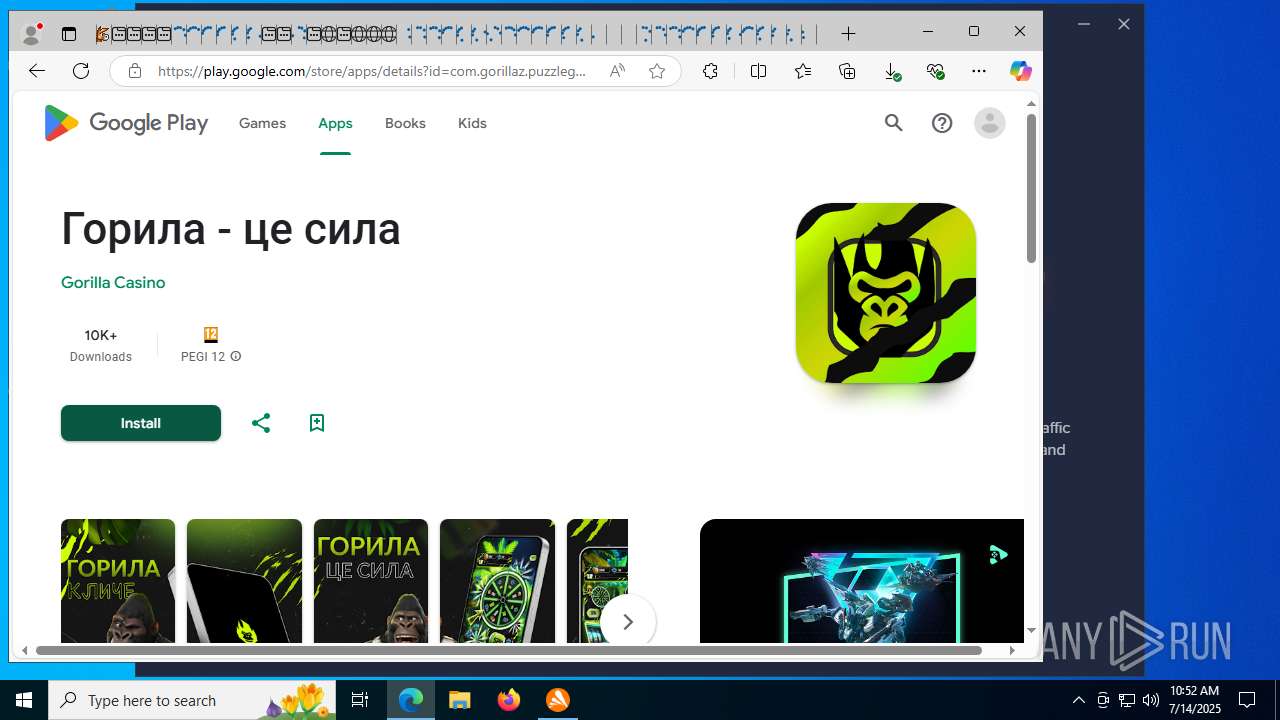Go back with browser back arrow
The image size is (1280, 720).
pyautogui.click(x=37, y=71)
